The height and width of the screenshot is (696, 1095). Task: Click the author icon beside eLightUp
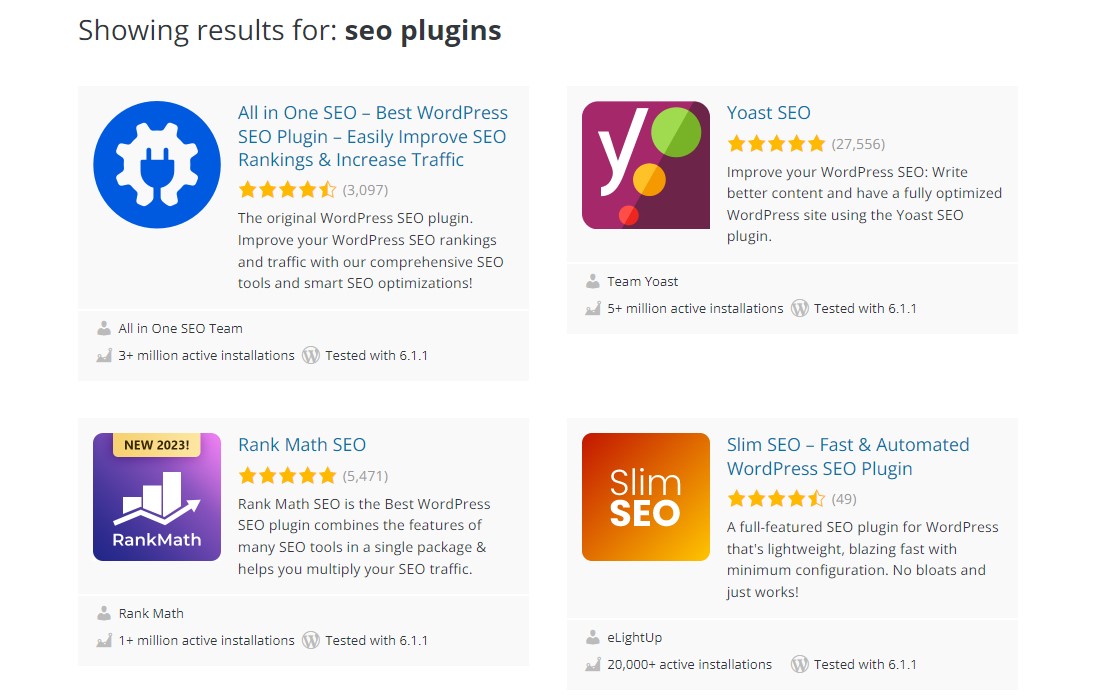click(x=593, y=637)
